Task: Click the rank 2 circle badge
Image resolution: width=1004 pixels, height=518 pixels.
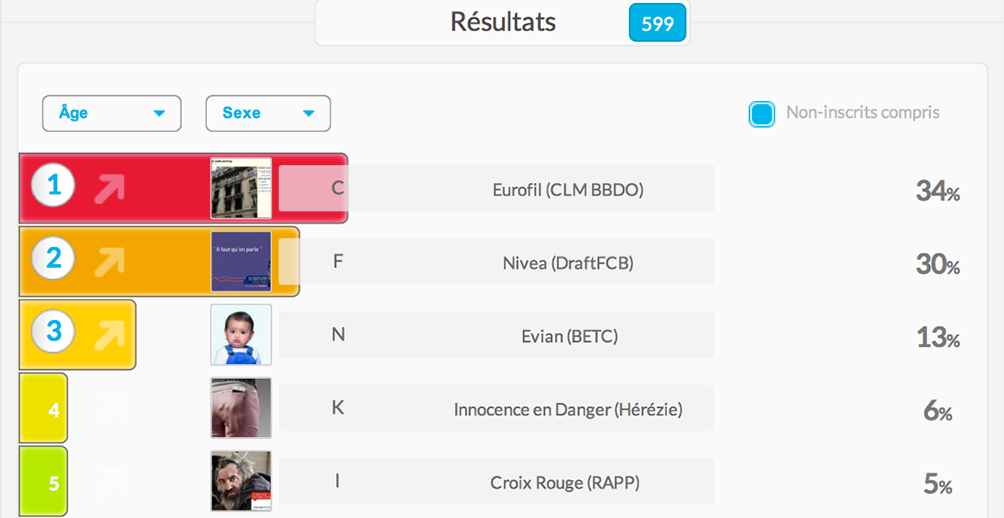Action: pyautogui.click(x=54, y=259)
